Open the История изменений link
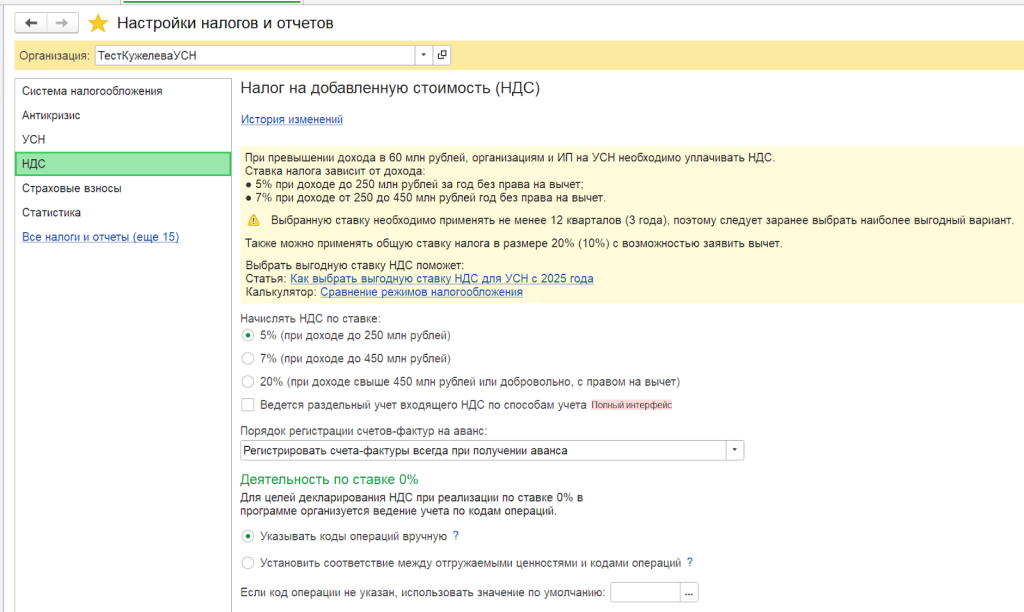1024x612 pixels. tap(292, 120)
